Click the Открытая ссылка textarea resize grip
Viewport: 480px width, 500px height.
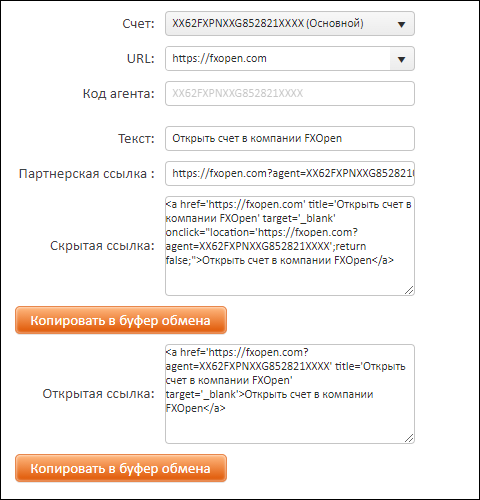click(x=409, y=438)
